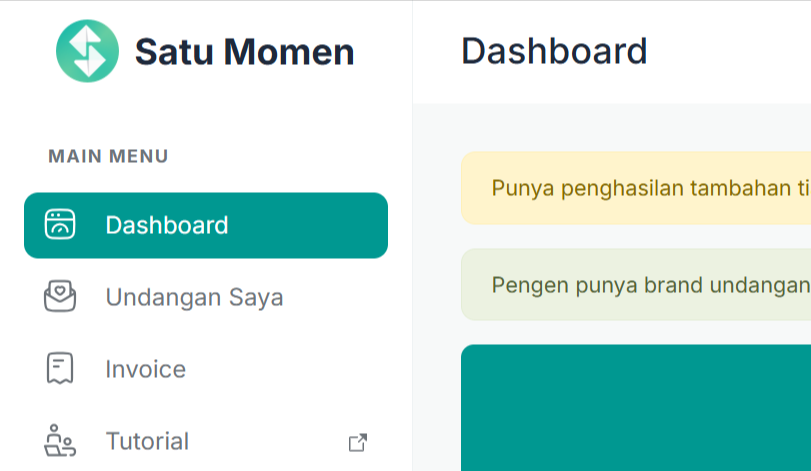
Task: Click the Undangan Saya envelope heart icon
Action: coord(60,296)
